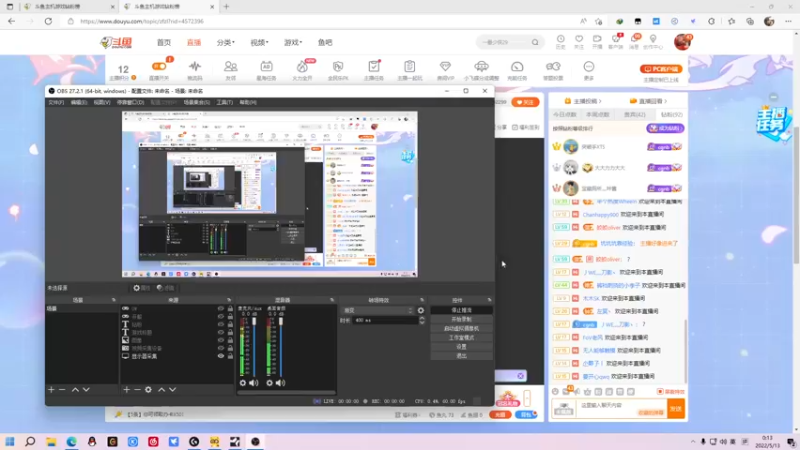This screenshot has height=450, width=800.
Task: Select the 显示器采集 source row
Action: pyautogui.click(x=178, y=356)
